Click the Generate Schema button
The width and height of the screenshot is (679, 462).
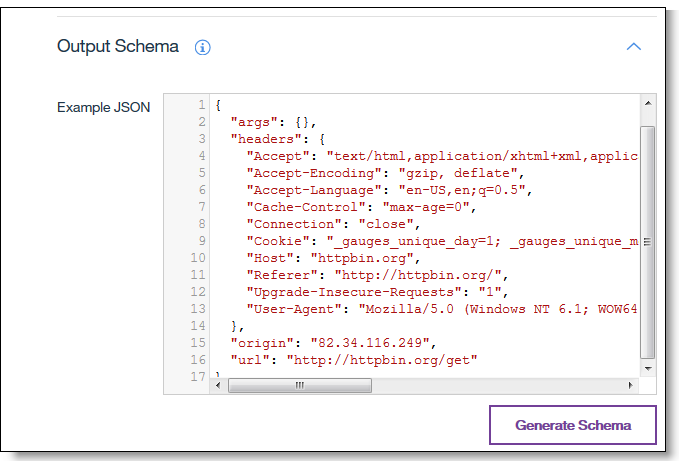coord(573,425)
